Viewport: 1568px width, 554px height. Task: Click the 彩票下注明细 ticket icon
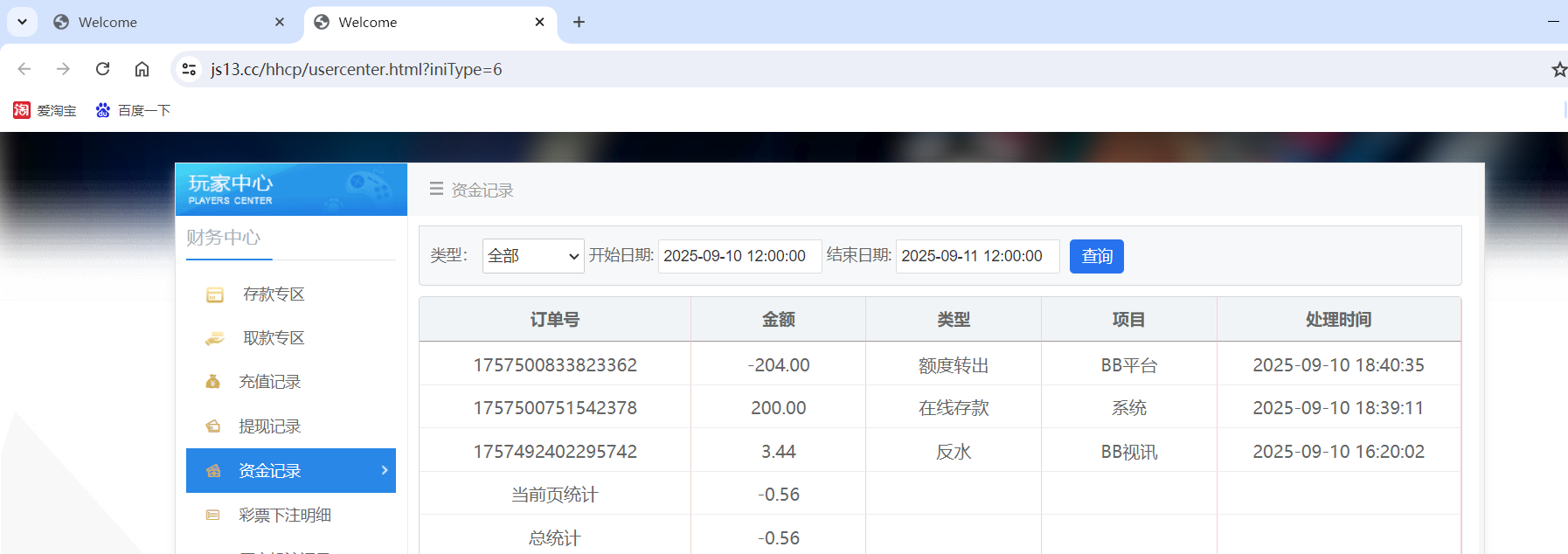coord(212,516)
